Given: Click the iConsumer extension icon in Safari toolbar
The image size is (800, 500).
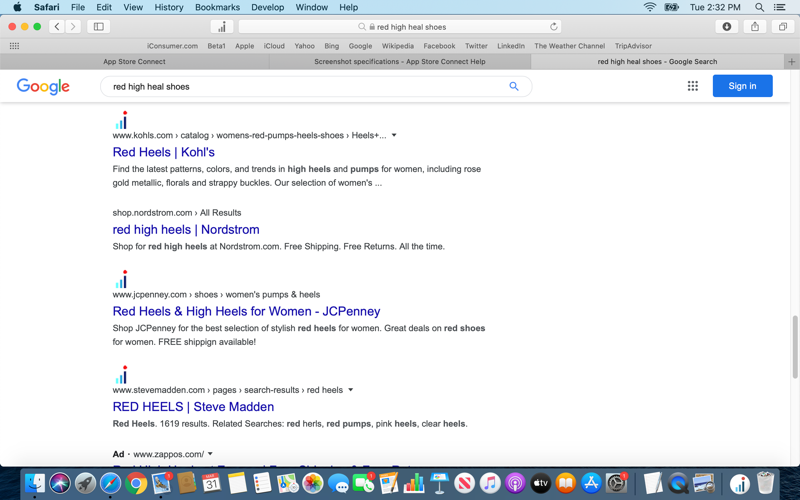Looking at the screenshot, I should point(222,27).
